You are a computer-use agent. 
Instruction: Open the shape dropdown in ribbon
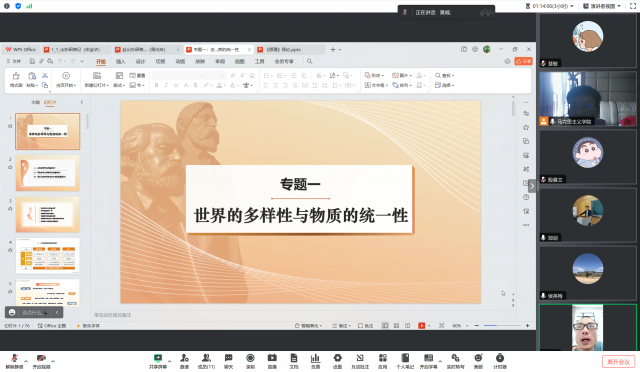374,76
